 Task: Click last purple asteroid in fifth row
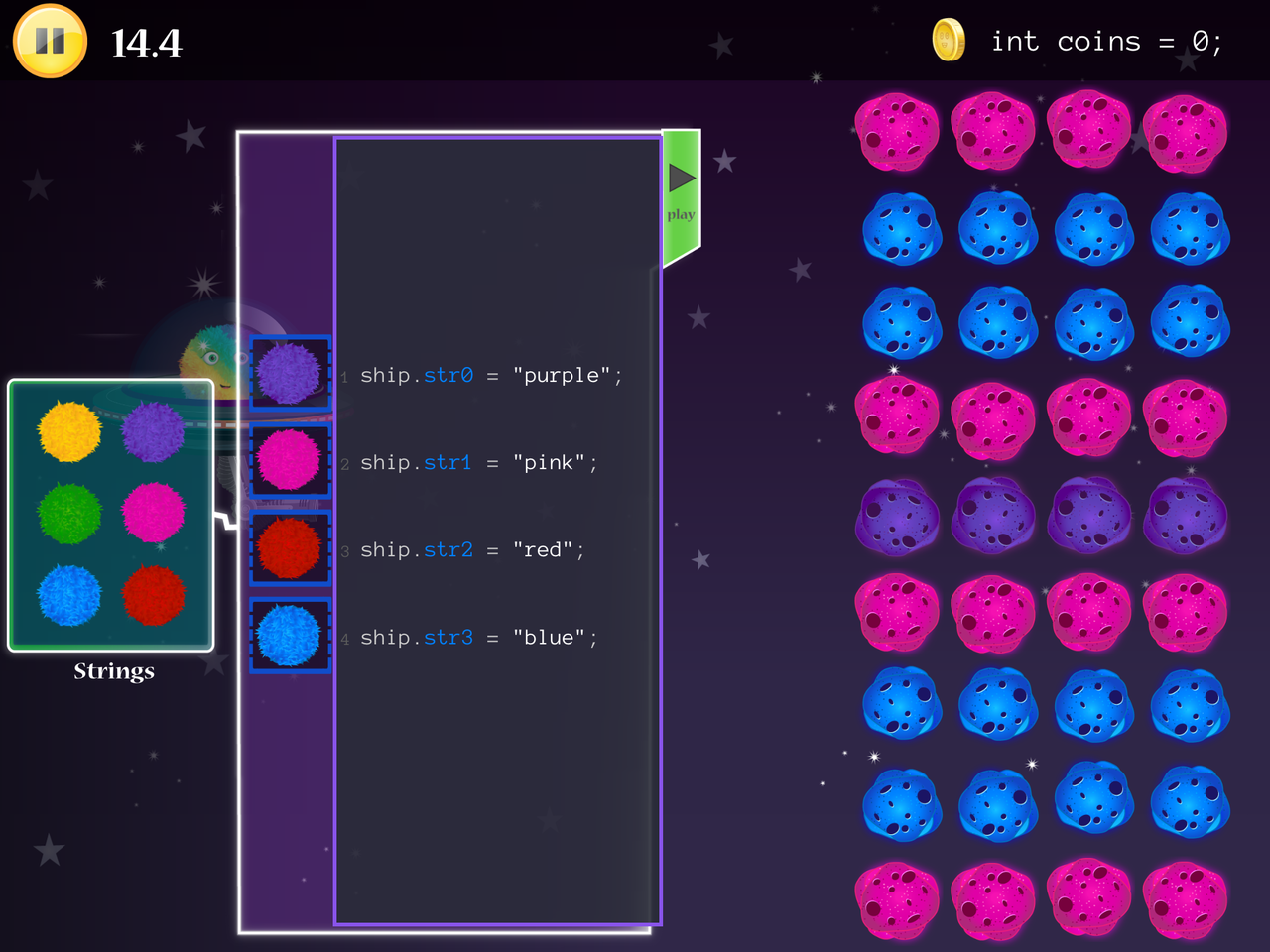(x=1186, y=516)
